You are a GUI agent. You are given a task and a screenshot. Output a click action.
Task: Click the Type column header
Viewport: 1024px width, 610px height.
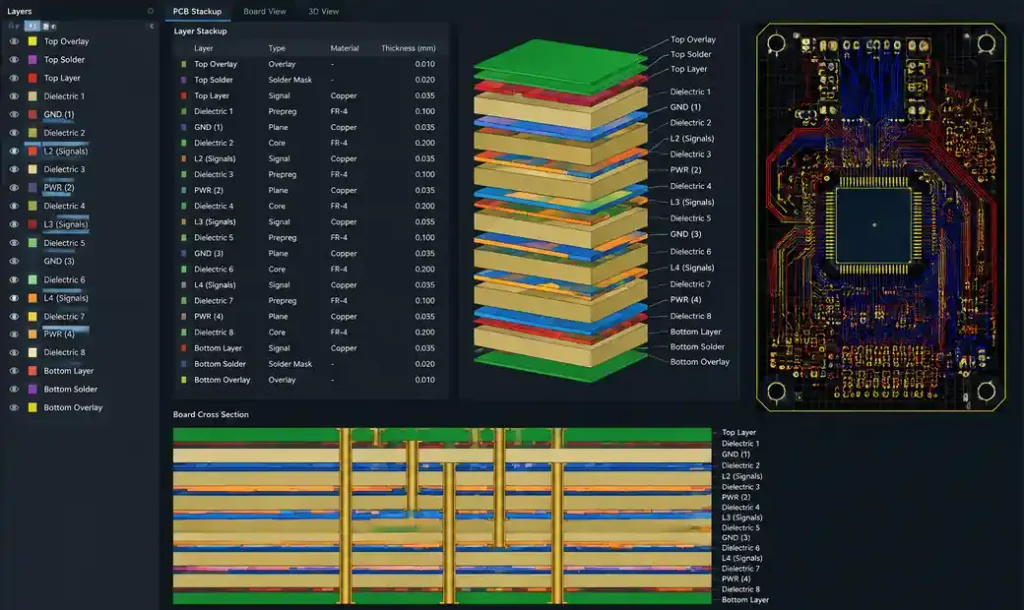(x=276, y=48)
